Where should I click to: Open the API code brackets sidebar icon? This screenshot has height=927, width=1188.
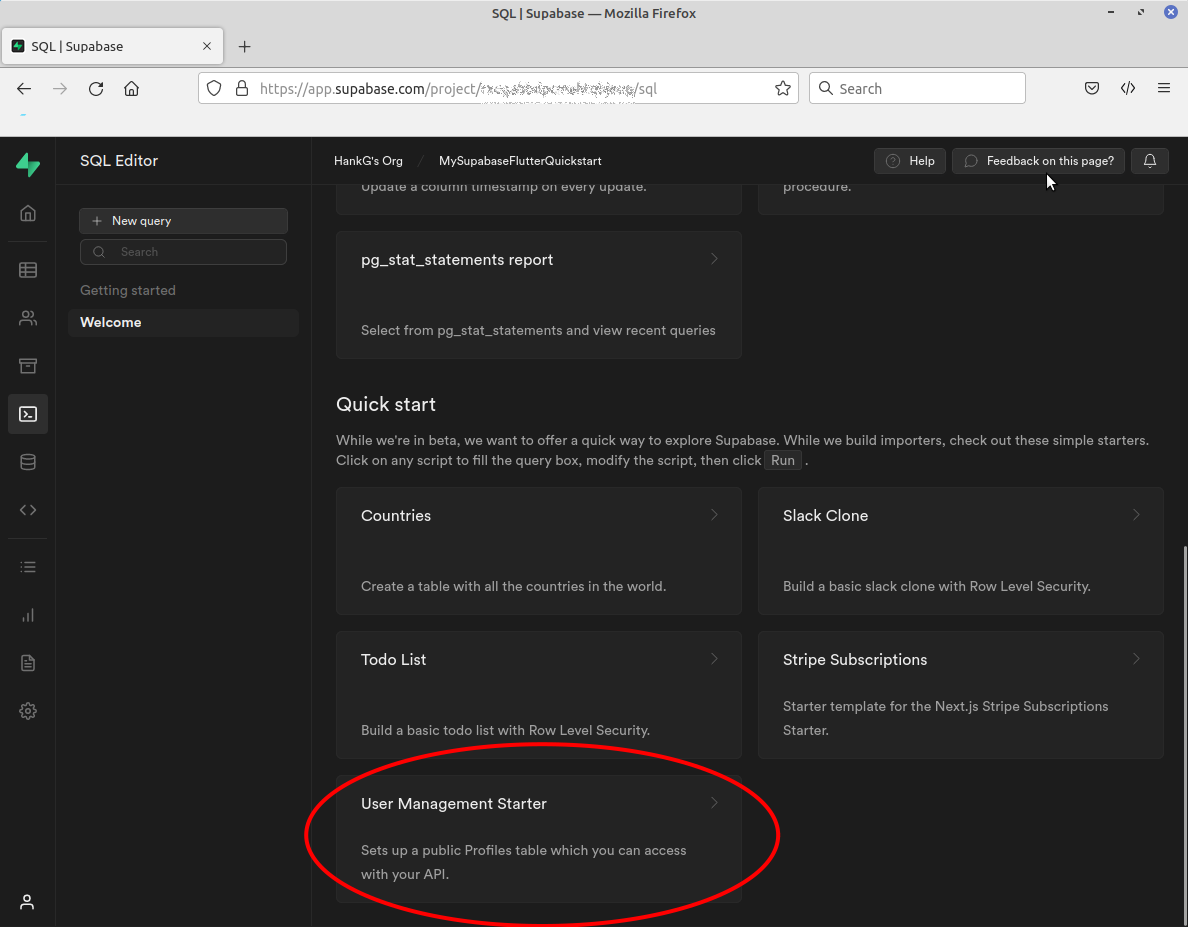click(x=28, y=510)
